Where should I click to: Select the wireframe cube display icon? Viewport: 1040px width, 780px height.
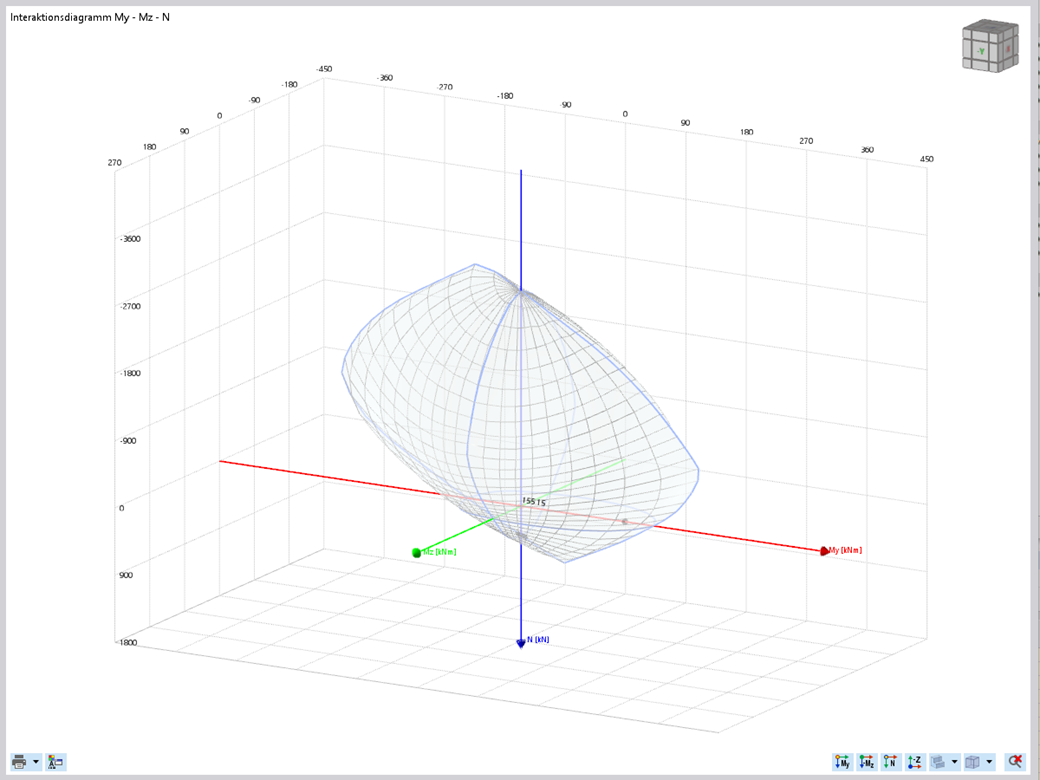tap(971, 761)
